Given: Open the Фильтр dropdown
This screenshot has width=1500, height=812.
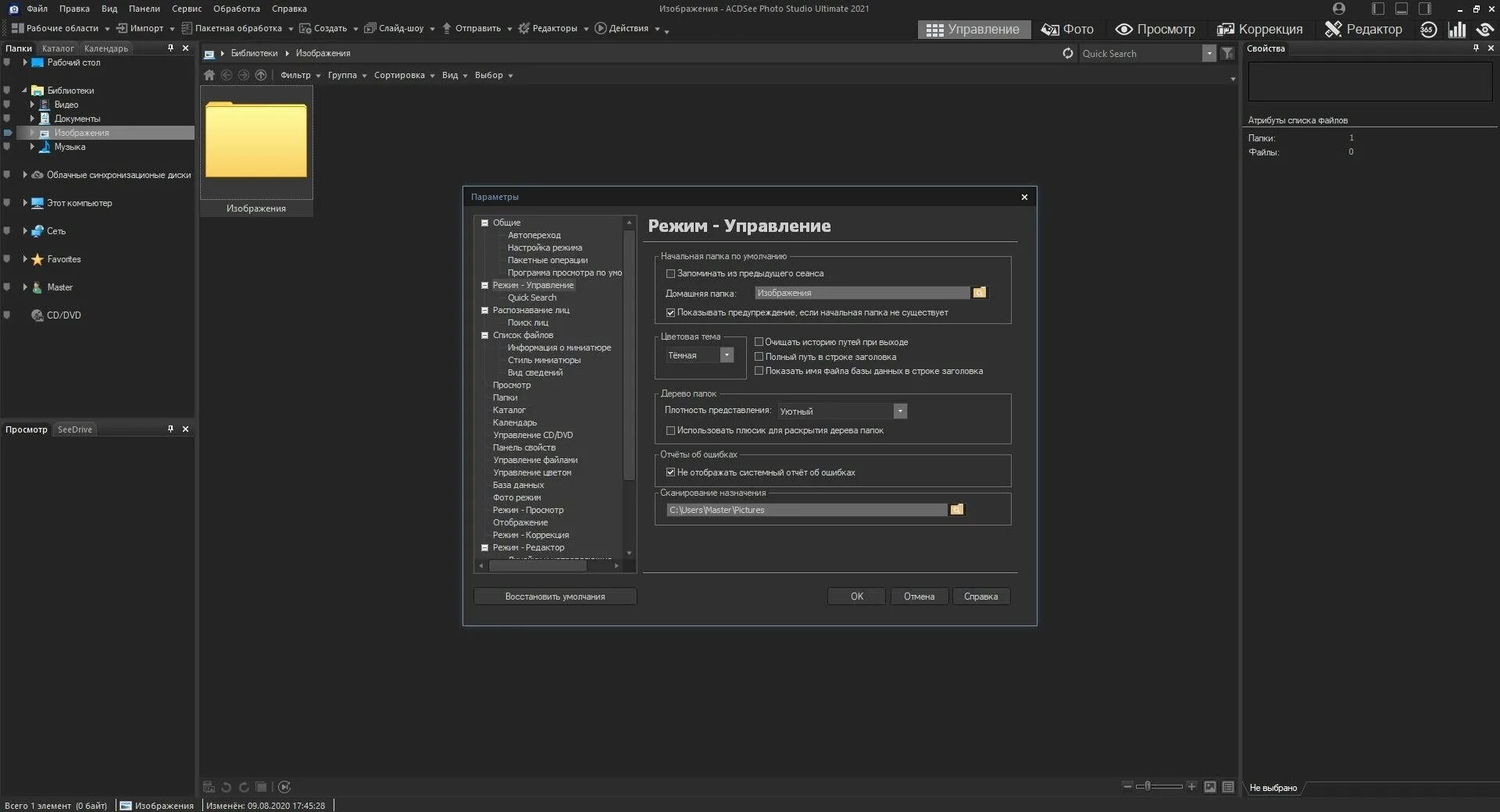Looking at the screenshot, I should (301, 75).
